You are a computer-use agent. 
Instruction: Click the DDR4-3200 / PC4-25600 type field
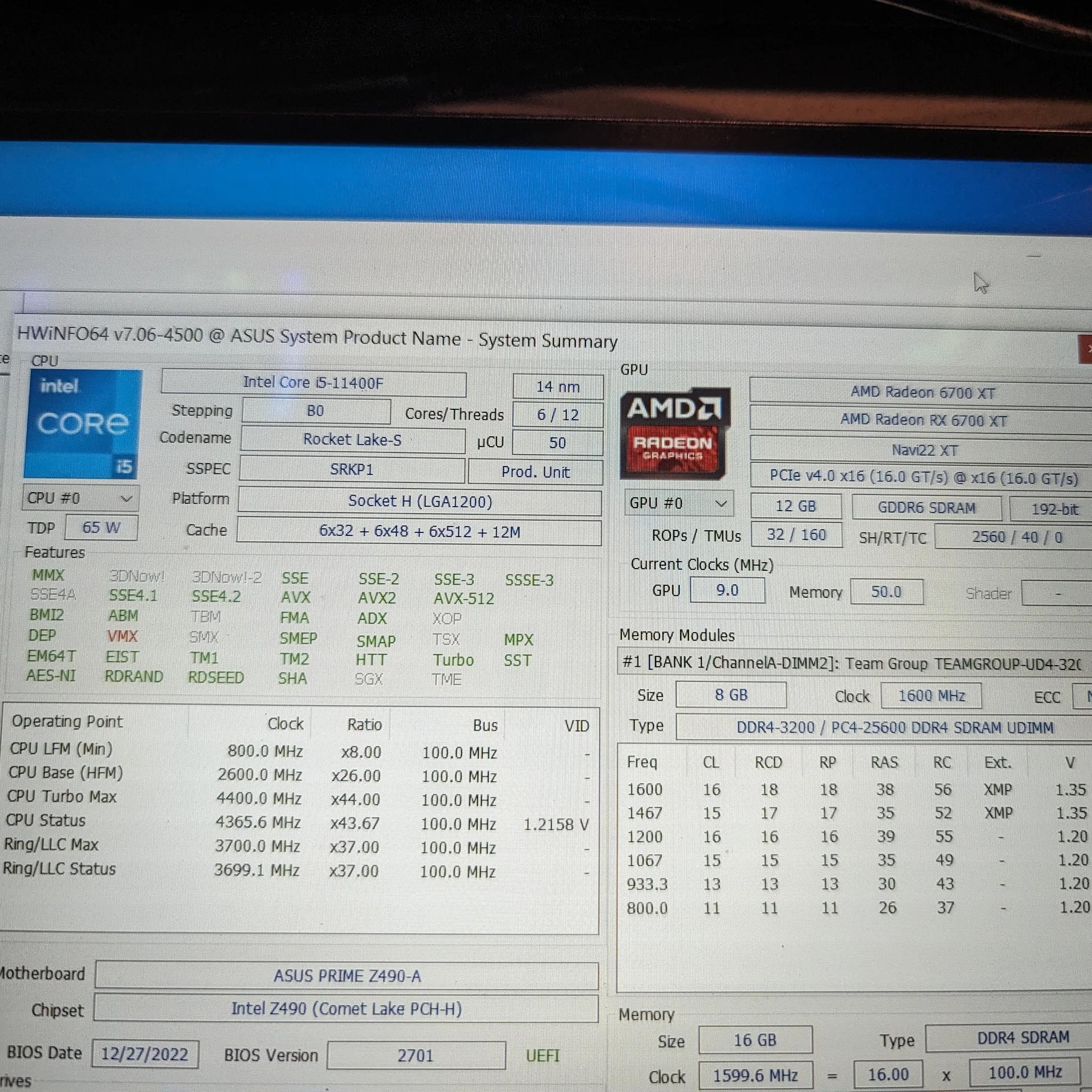[x=885, y=727]
